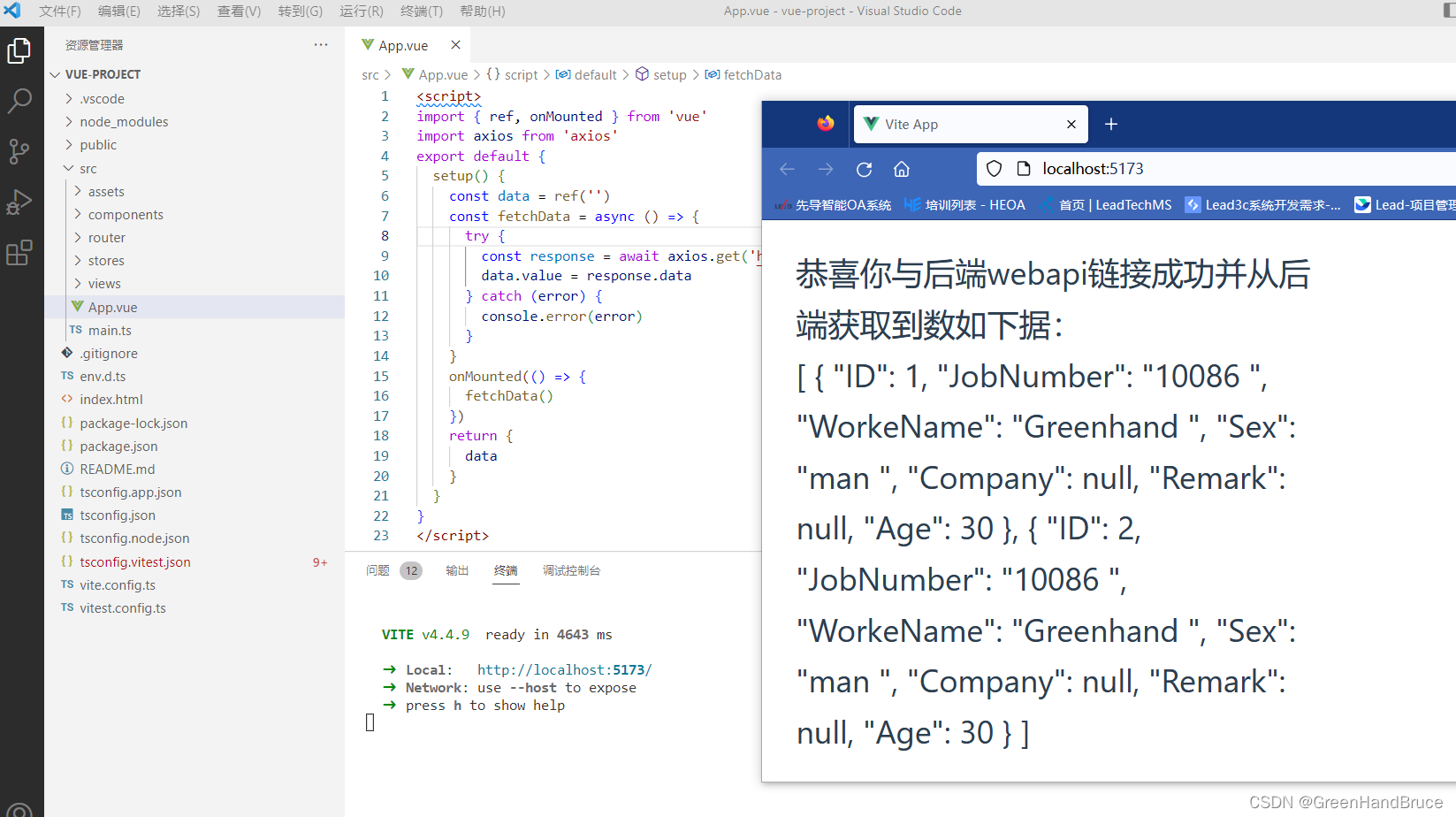The height and width of the screenshot is (817, 1456).
Task: Open the 文件(F) menu
Action: 59,11
